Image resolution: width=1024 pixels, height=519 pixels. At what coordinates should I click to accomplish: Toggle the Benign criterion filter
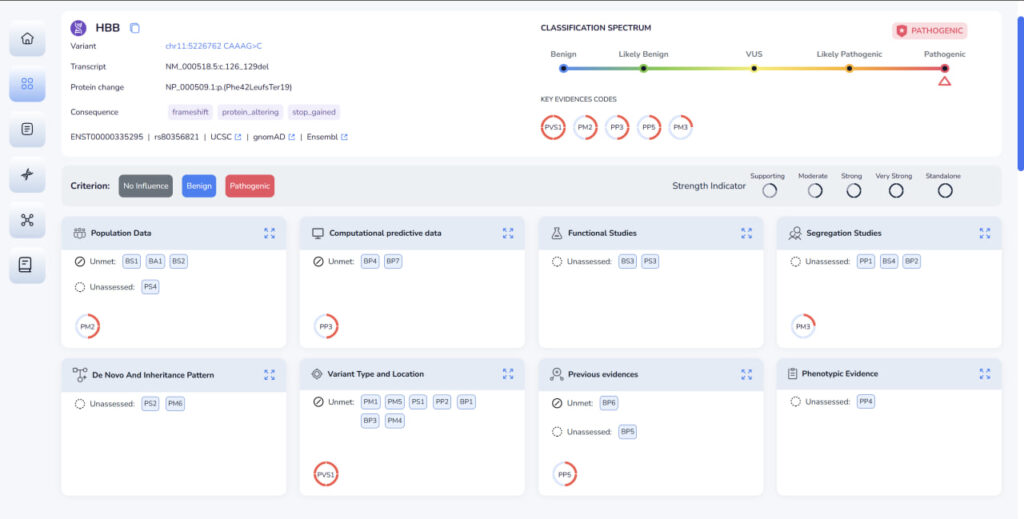tap(199, 186)
